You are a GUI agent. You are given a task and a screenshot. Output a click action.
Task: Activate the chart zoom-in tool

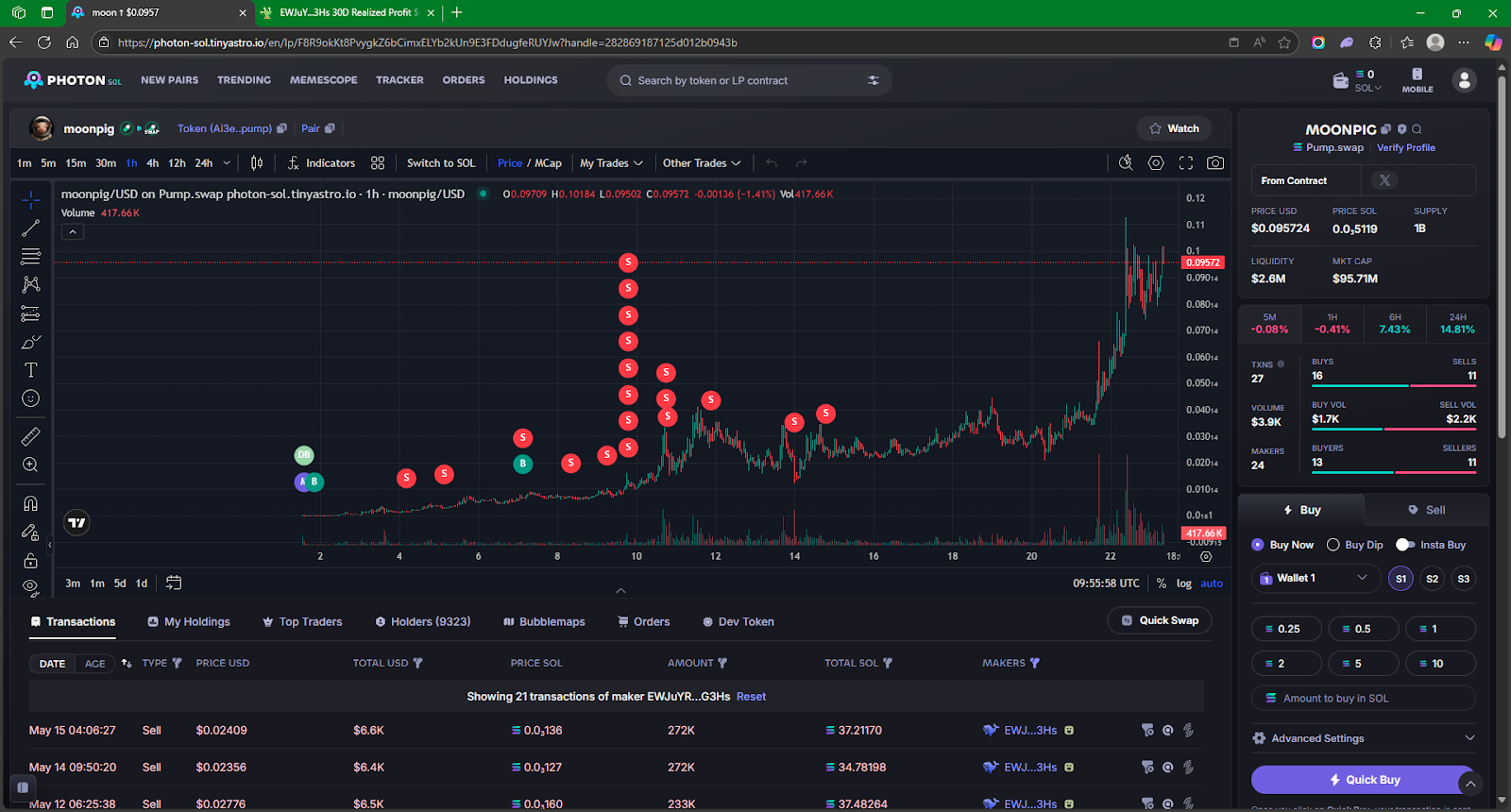point(30,465)
